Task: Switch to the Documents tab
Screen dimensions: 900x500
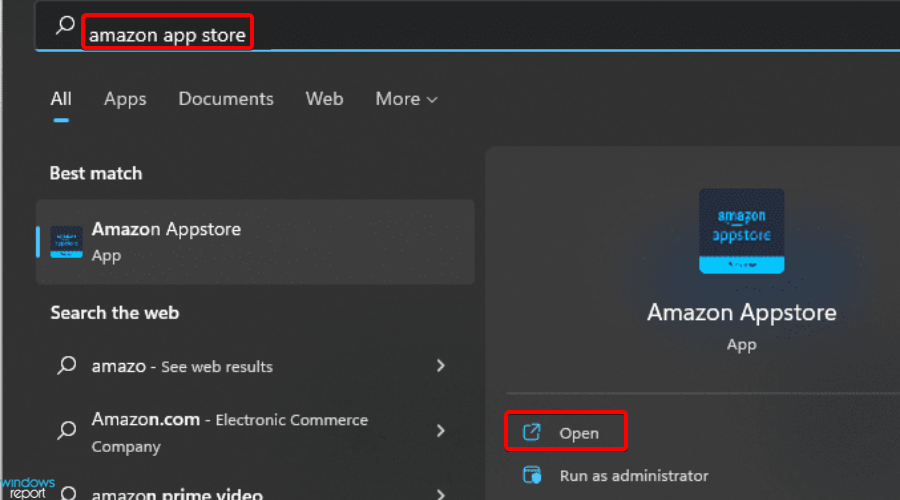Action: [226, 99]
